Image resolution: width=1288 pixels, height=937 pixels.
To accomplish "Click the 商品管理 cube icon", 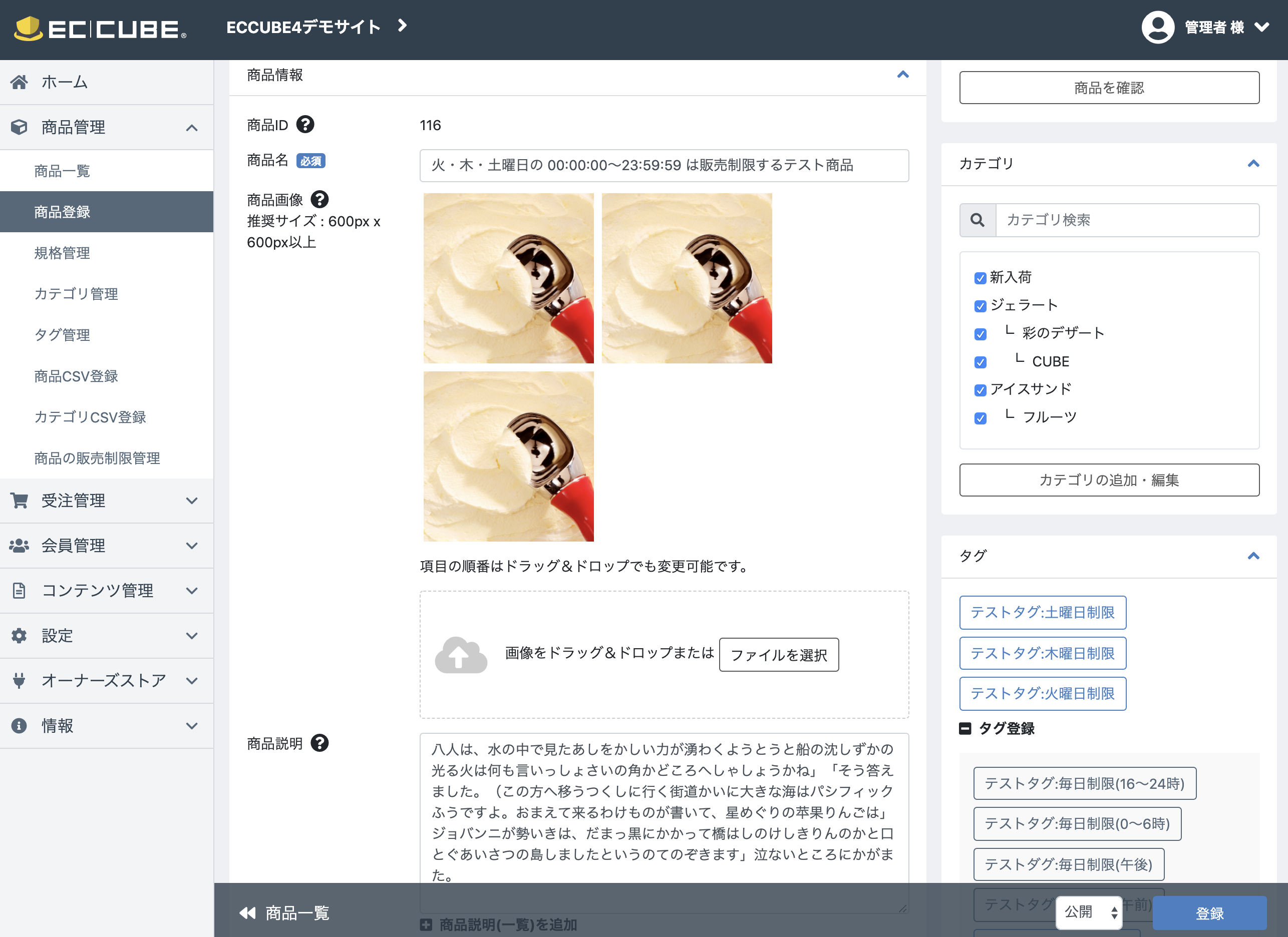I will tap(19, 127).
